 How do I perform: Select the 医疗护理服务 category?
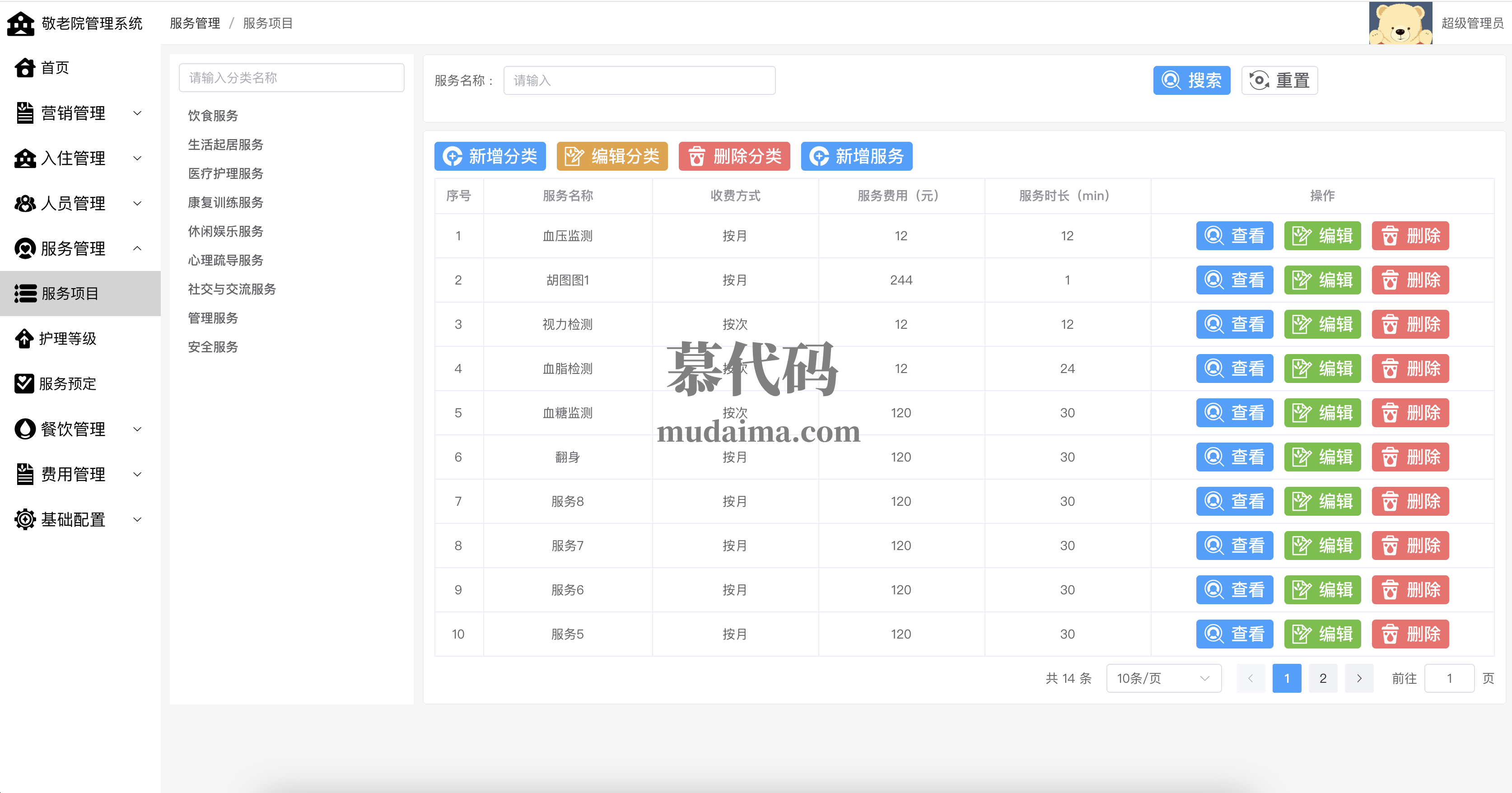pos(225,174)
